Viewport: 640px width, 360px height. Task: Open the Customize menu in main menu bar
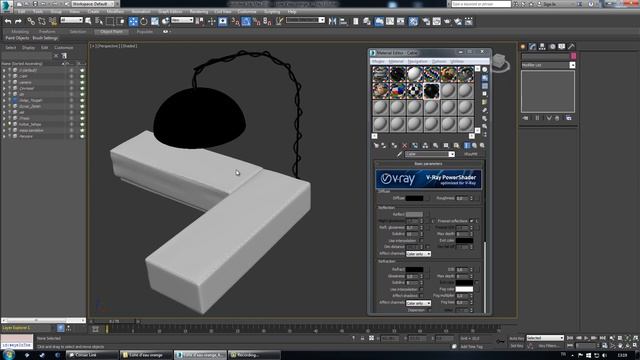[247, 12]
